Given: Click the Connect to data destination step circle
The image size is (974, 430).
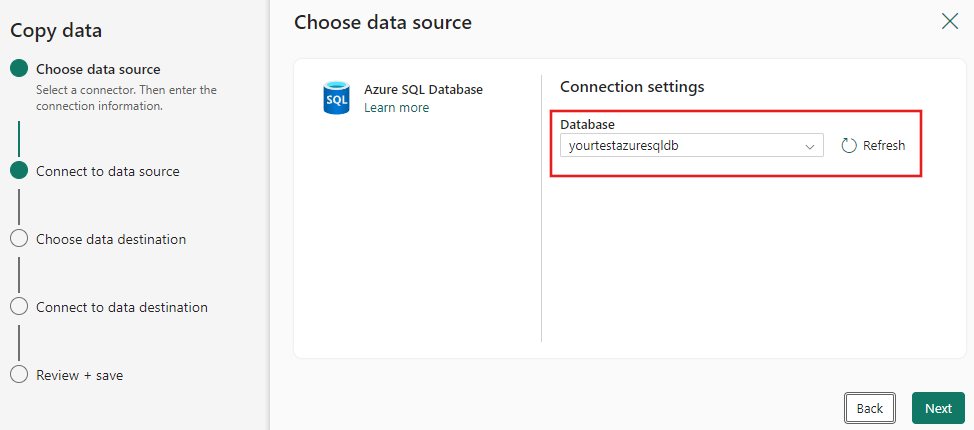Looking at the screenshot, I should pos(18,307).
